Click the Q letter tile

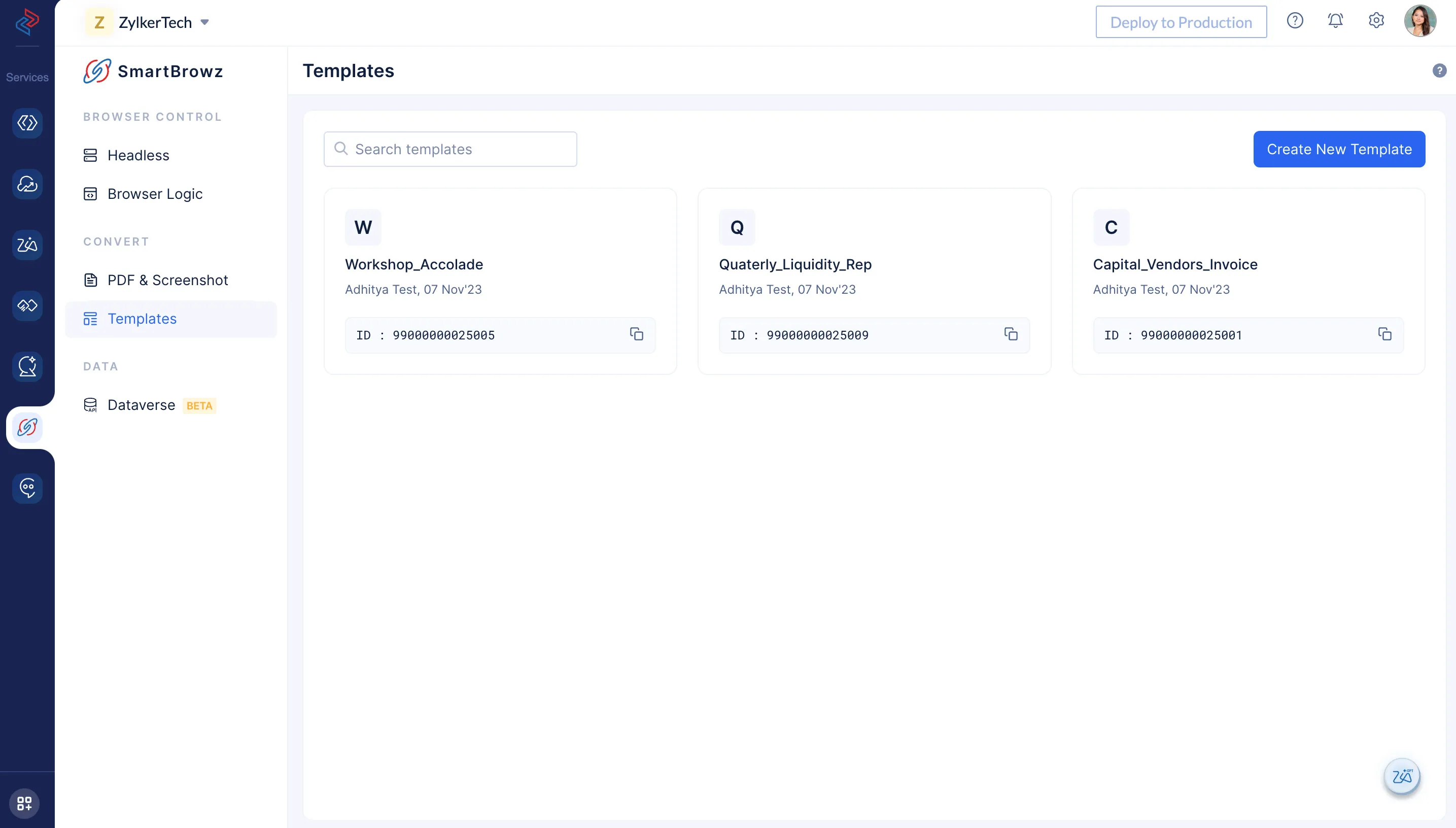click(x=737, y=227)
